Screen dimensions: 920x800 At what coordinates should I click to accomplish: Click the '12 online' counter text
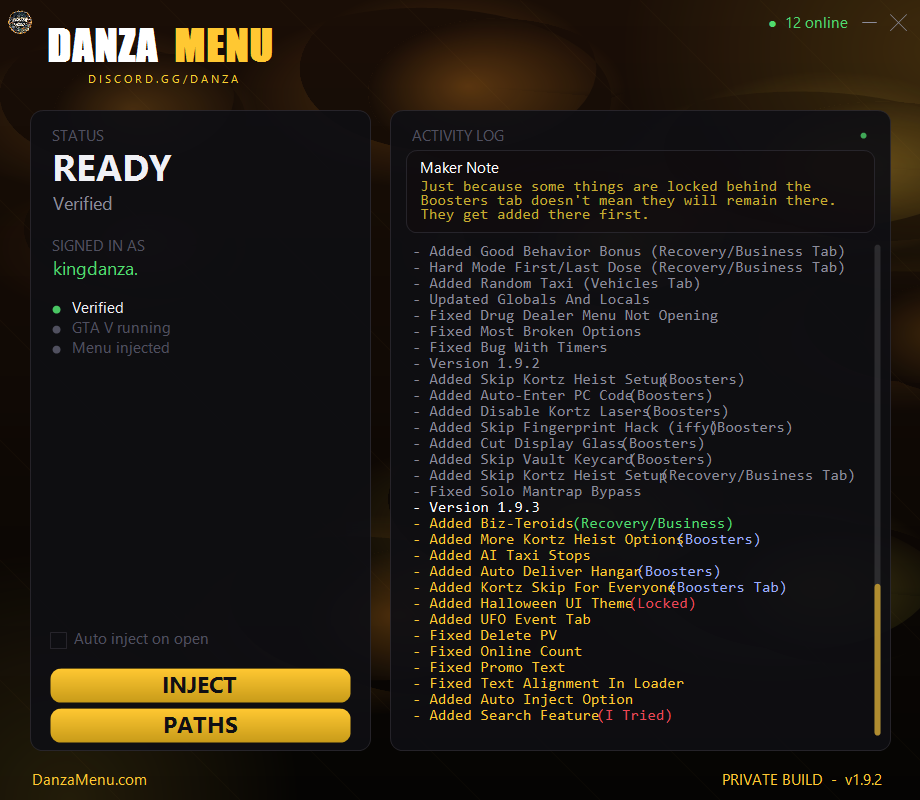[816, 23]
